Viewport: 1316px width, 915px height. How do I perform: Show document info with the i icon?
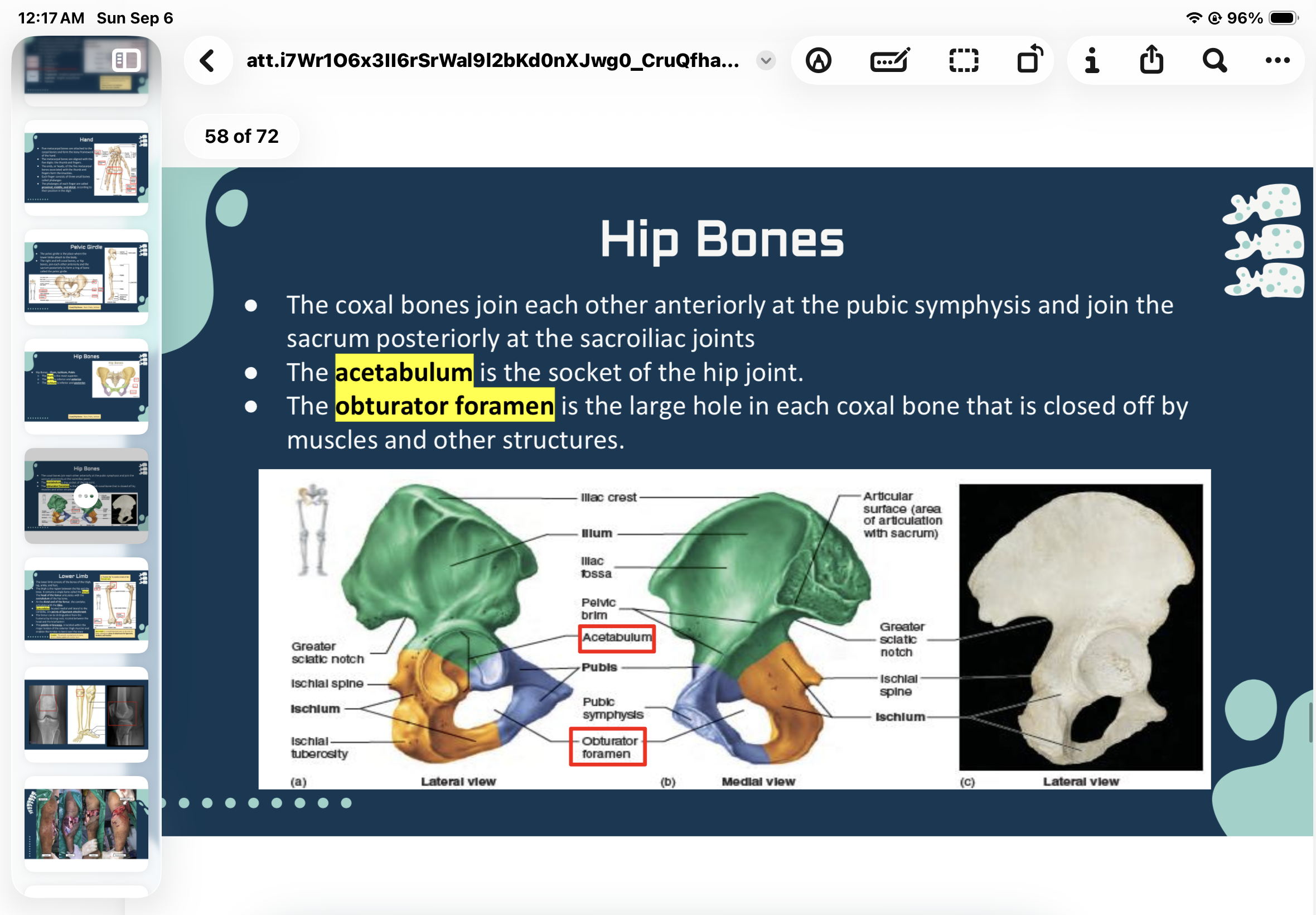point(1092,60)
